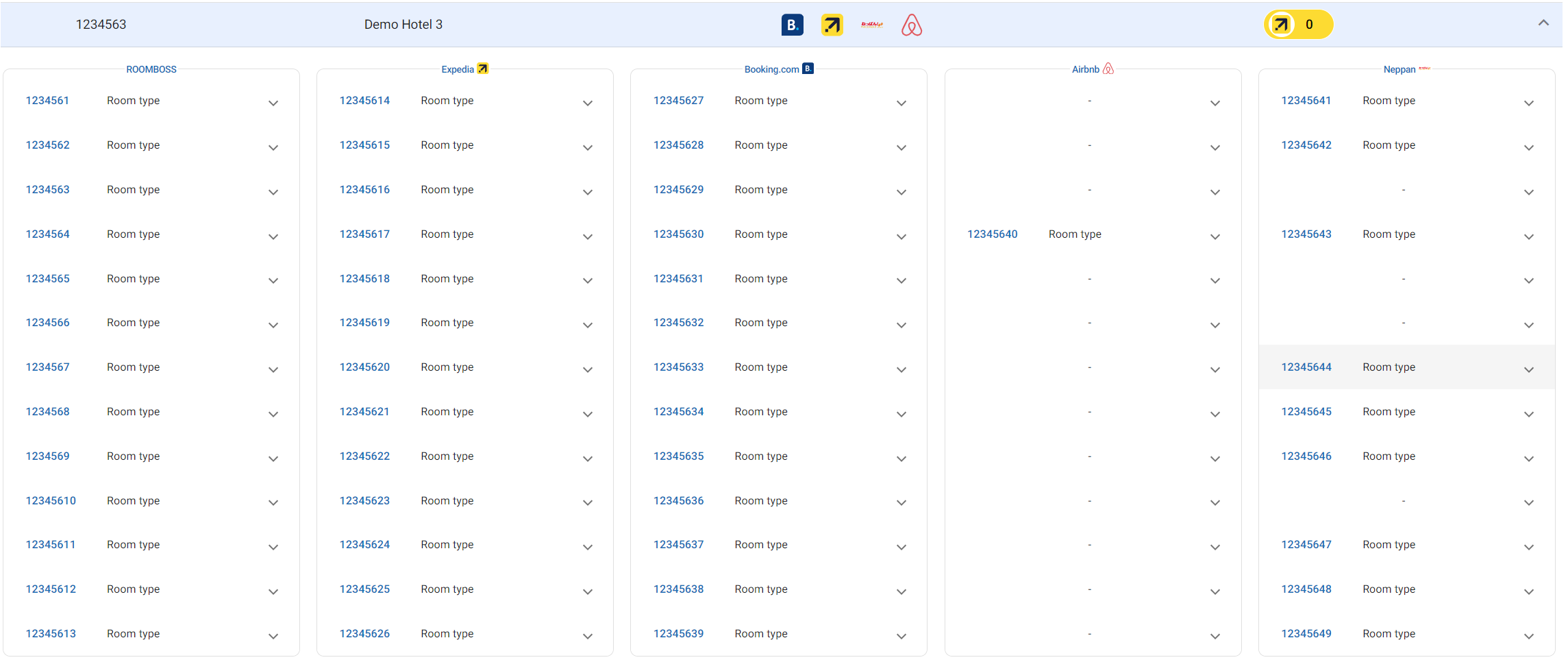Expand Booking.com room 12345633 chevron
This screenshot has height=662, width=1568.
901,370
